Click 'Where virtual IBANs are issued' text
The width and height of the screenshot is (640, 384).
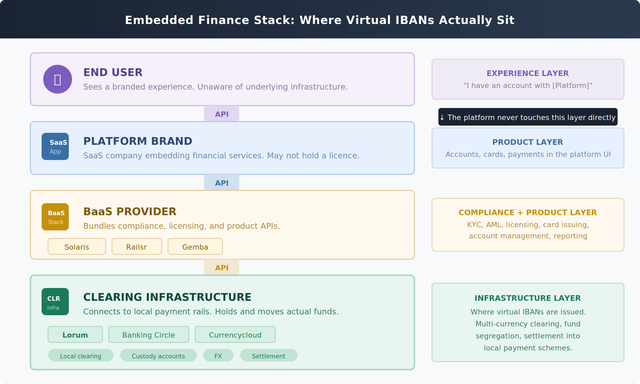[528, 312]
